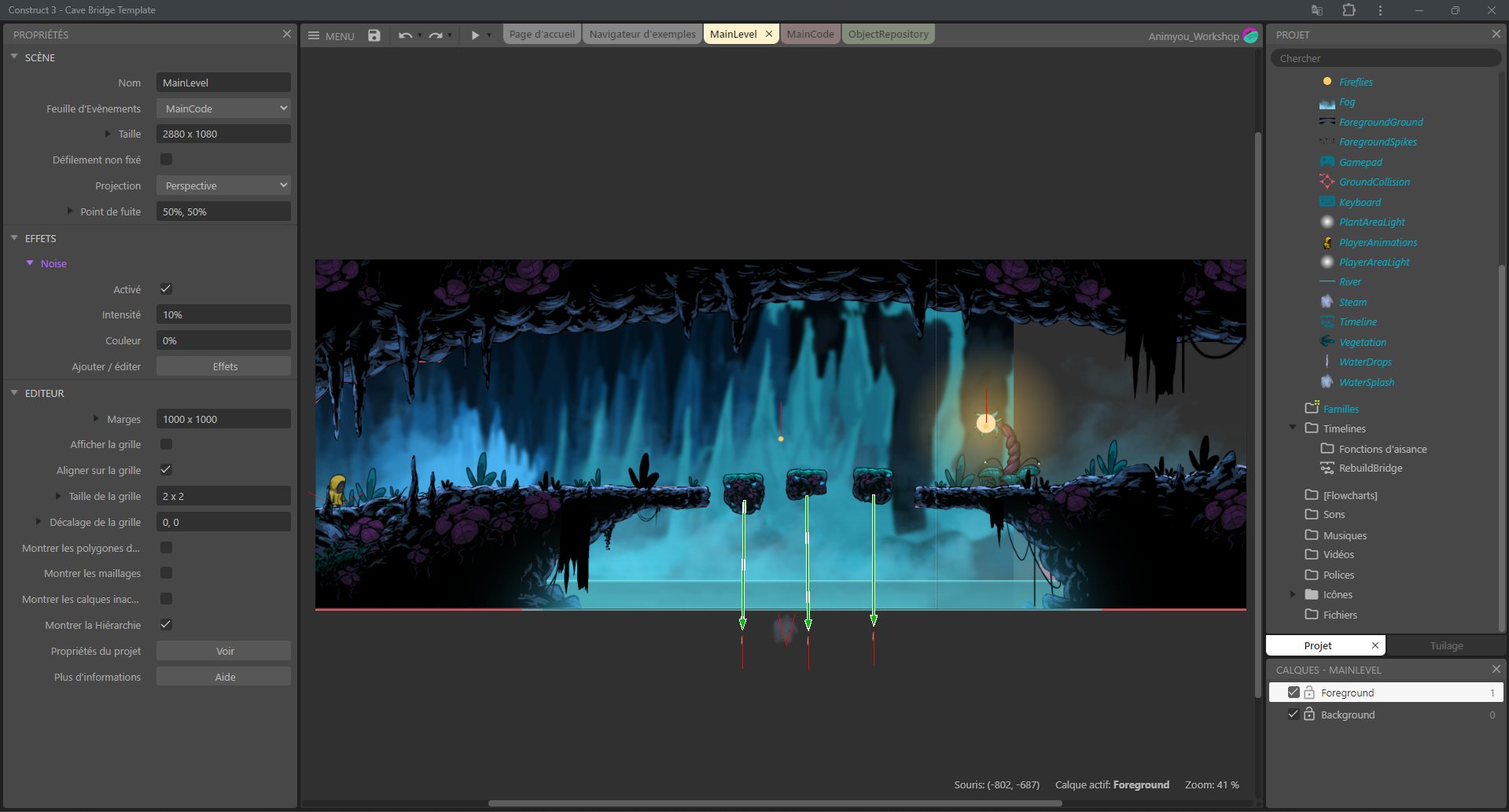Close the Propriétés panel
This screenshot has width=1509, height=812.
(287, 34)
